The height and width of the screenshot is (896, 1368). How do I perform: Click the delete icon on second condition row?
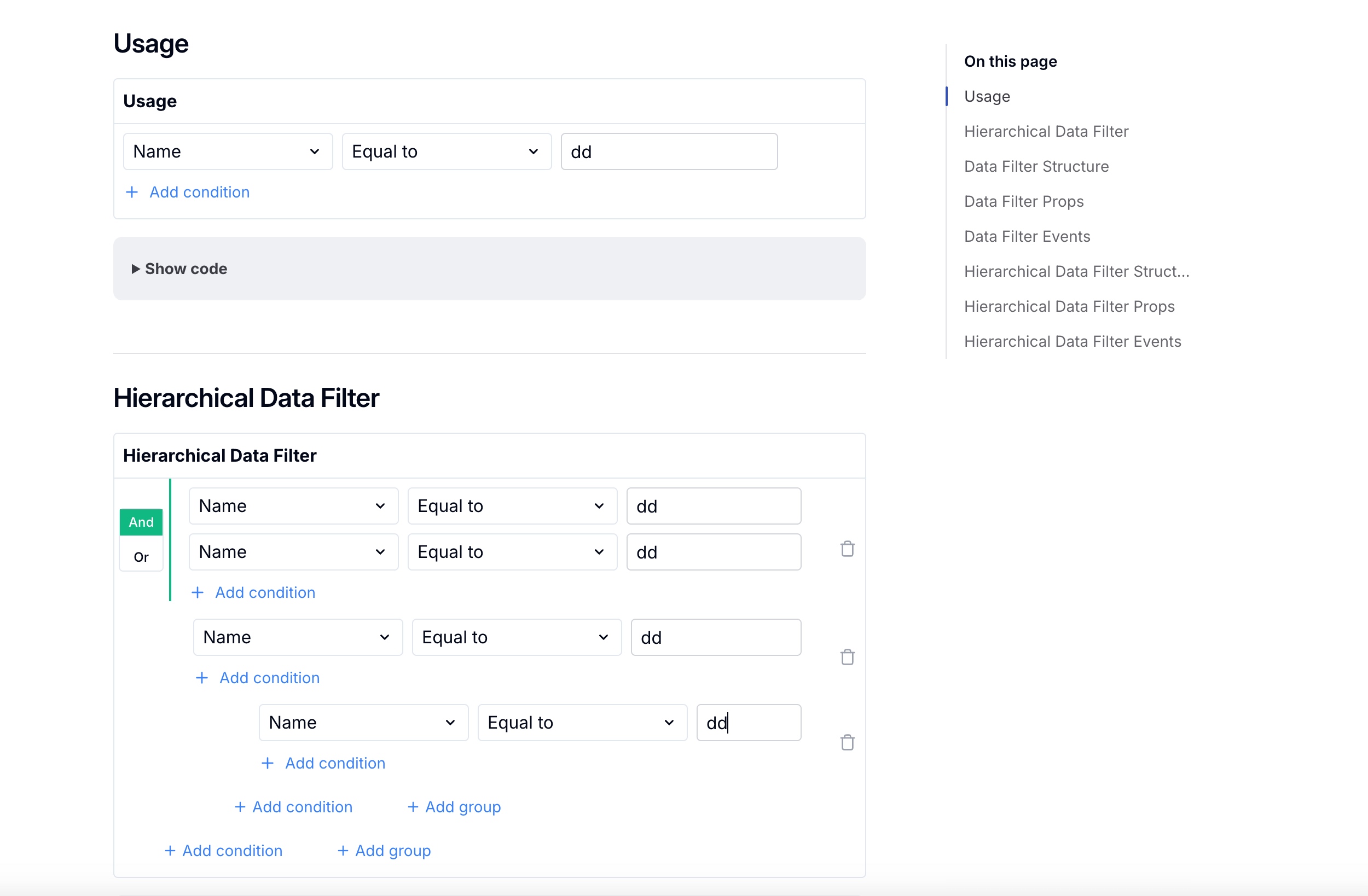[847, 549]
